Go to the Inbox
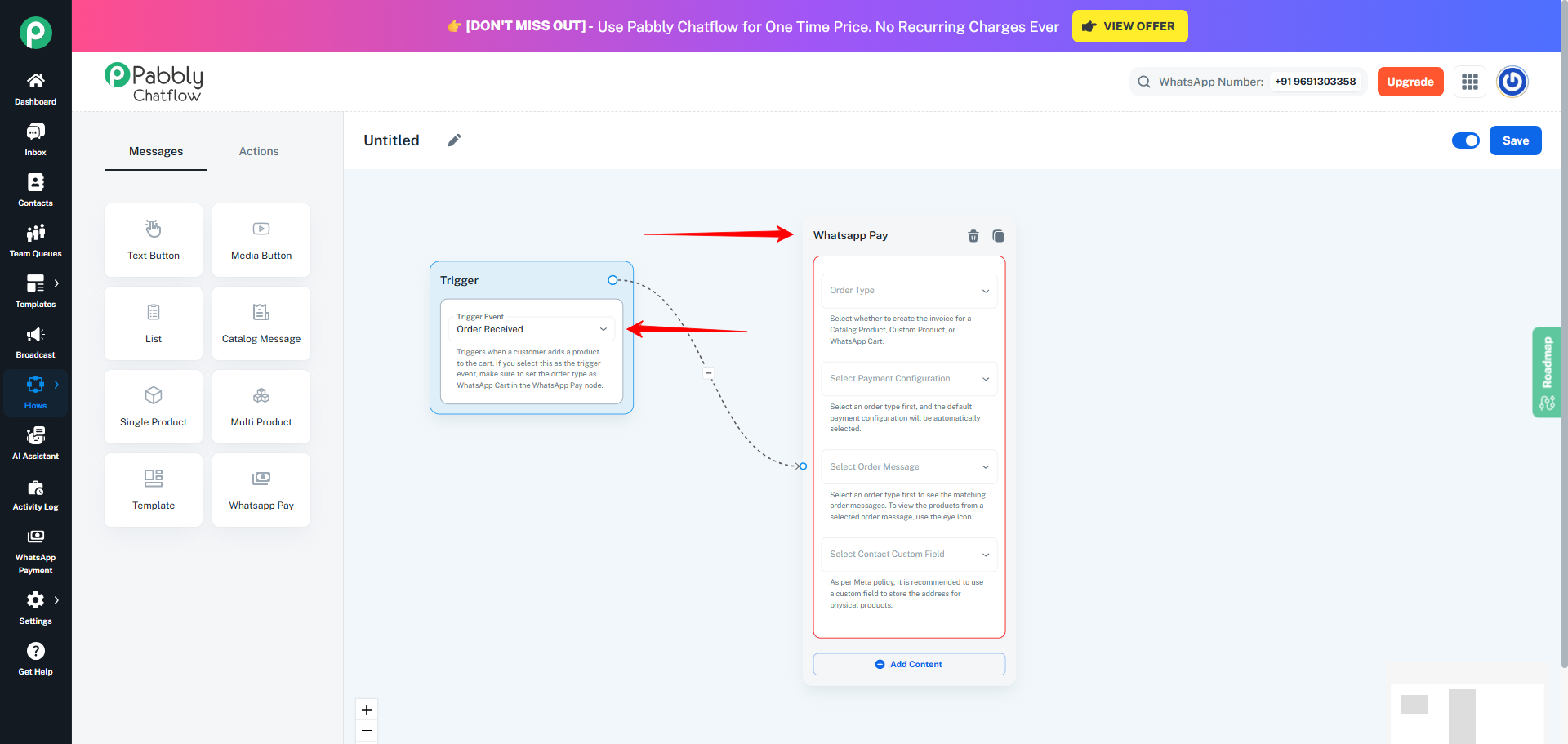Viewport: 1568px width, 744px height. click(x=35, y=140)
